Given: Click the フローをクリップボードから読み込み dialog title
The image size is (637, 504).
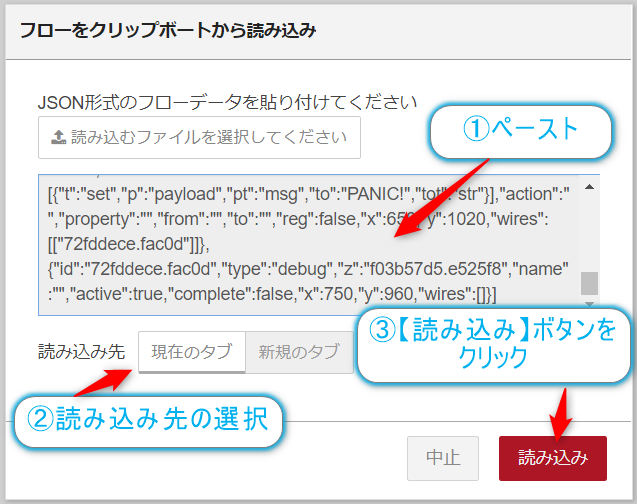Looking at the screenshot, I should click(x=167, y=30).
